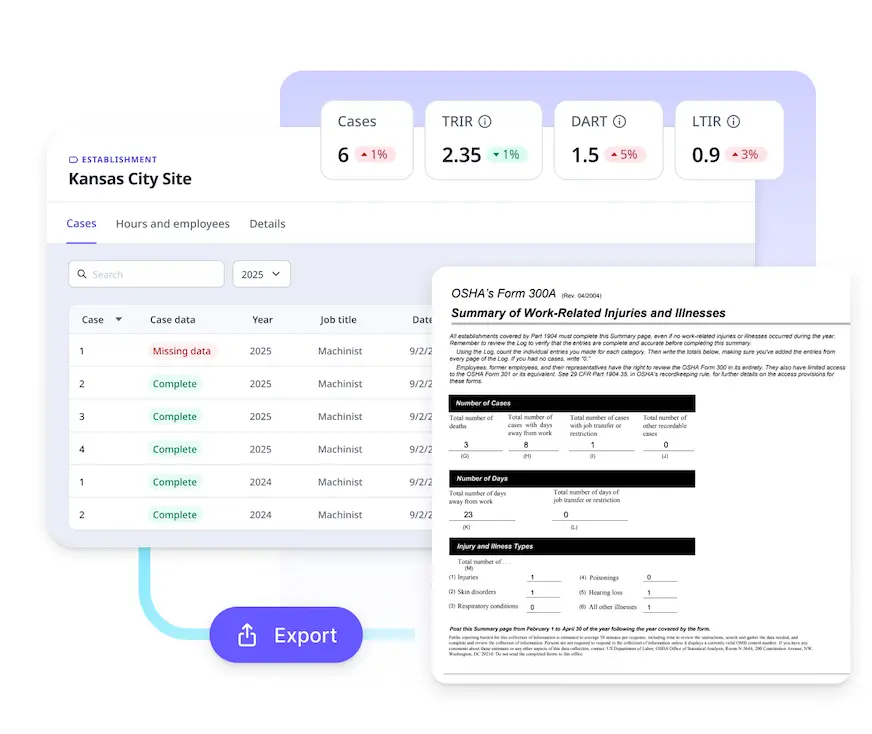Click the Export button
This screenshot has width=872, height=734.
pyautogui.click(x=286, y=634)
